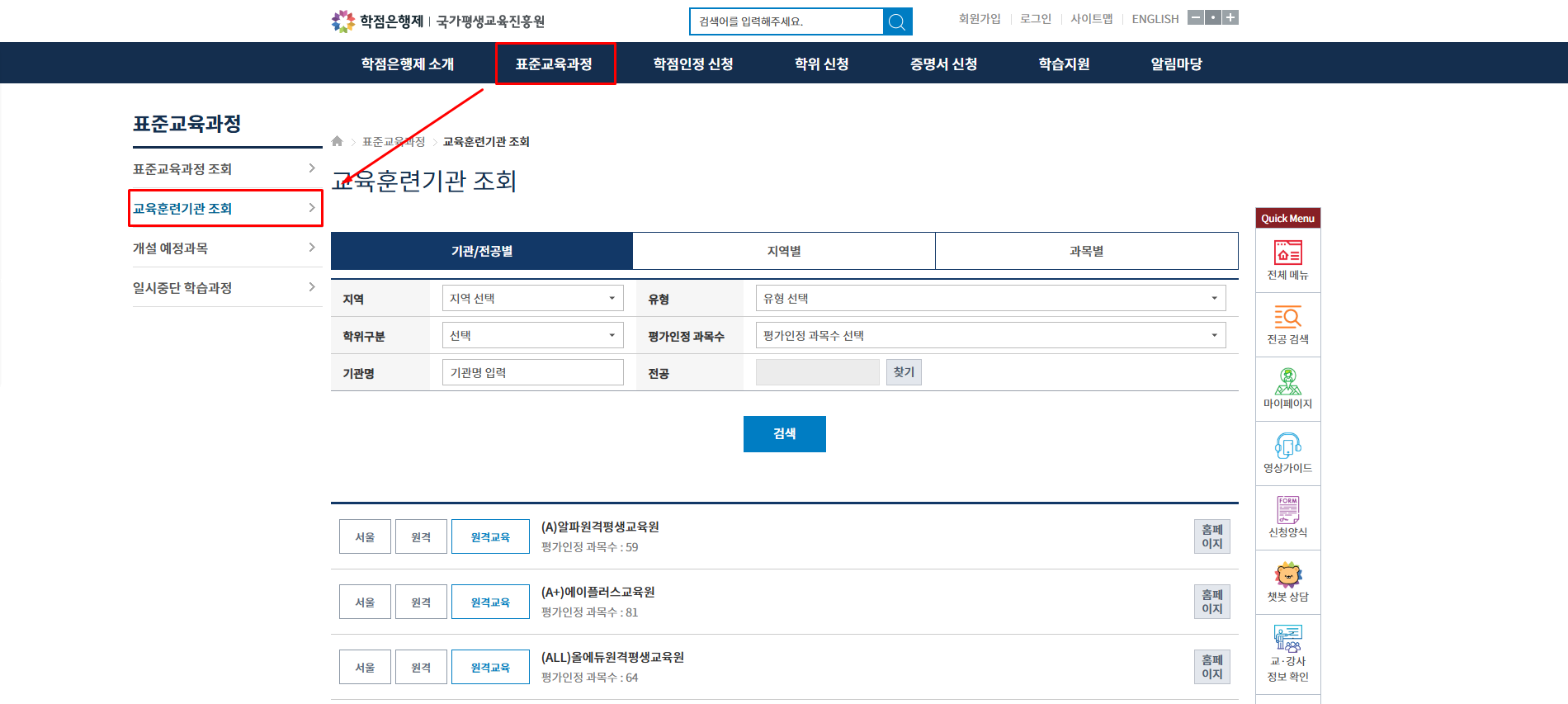Click the Quick Menu header
This screenshot has width=1568, height=704.
click(1287, 218)
